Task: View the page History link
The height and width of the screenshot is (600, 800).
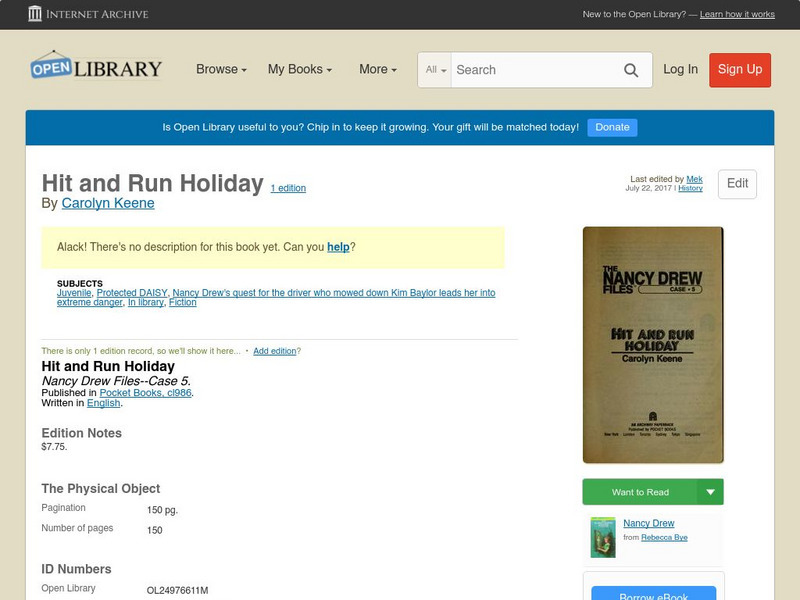Action: click(x=690, y=188)
